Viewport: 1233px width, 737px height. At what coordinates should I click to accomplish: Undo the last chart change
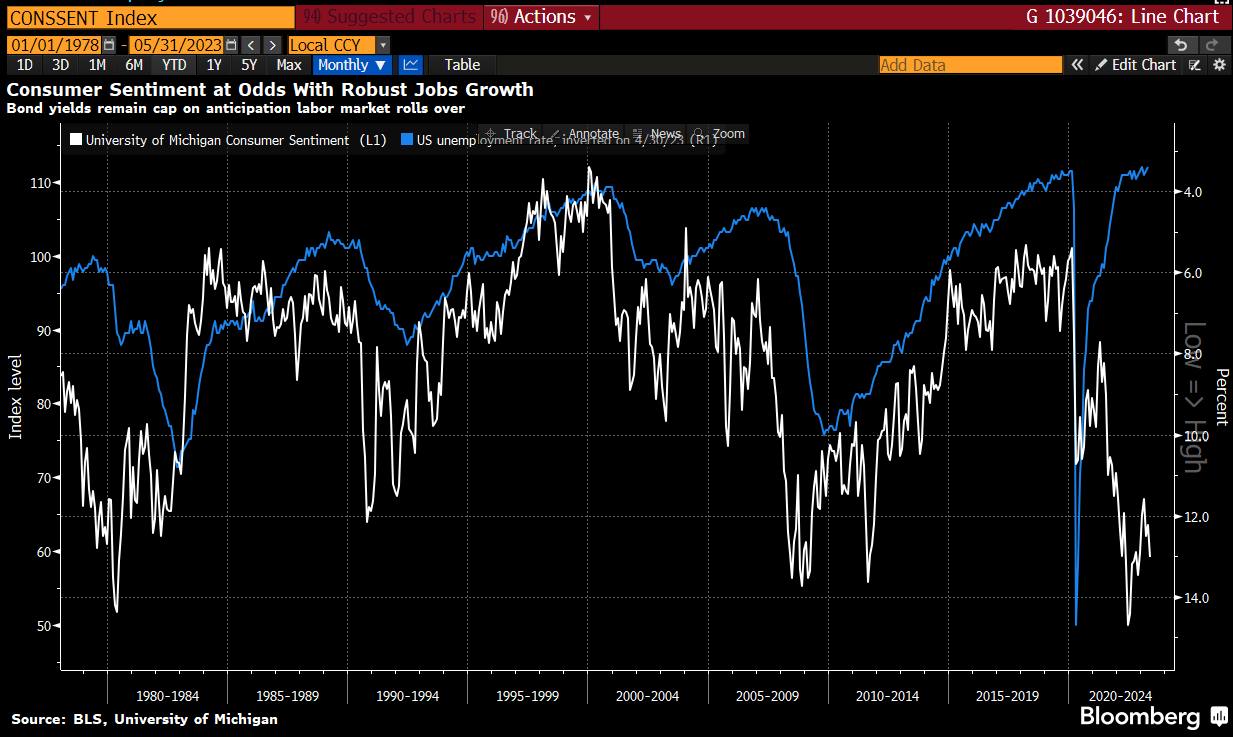coord(1181,45)
